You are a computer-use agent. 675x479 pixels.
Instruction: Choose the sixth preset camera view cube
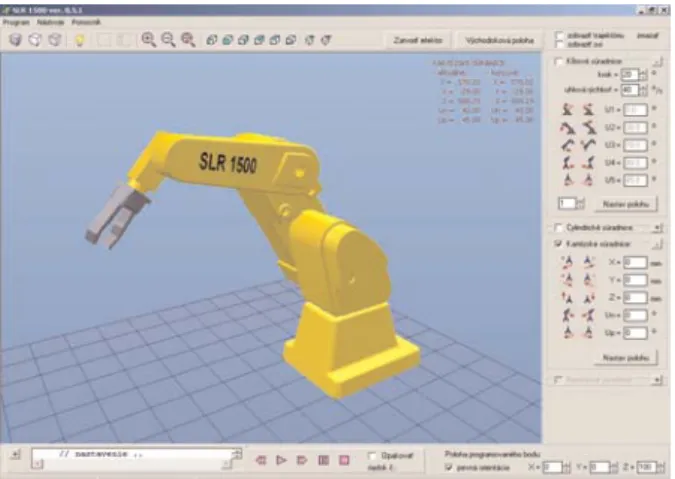pos(291,40)
